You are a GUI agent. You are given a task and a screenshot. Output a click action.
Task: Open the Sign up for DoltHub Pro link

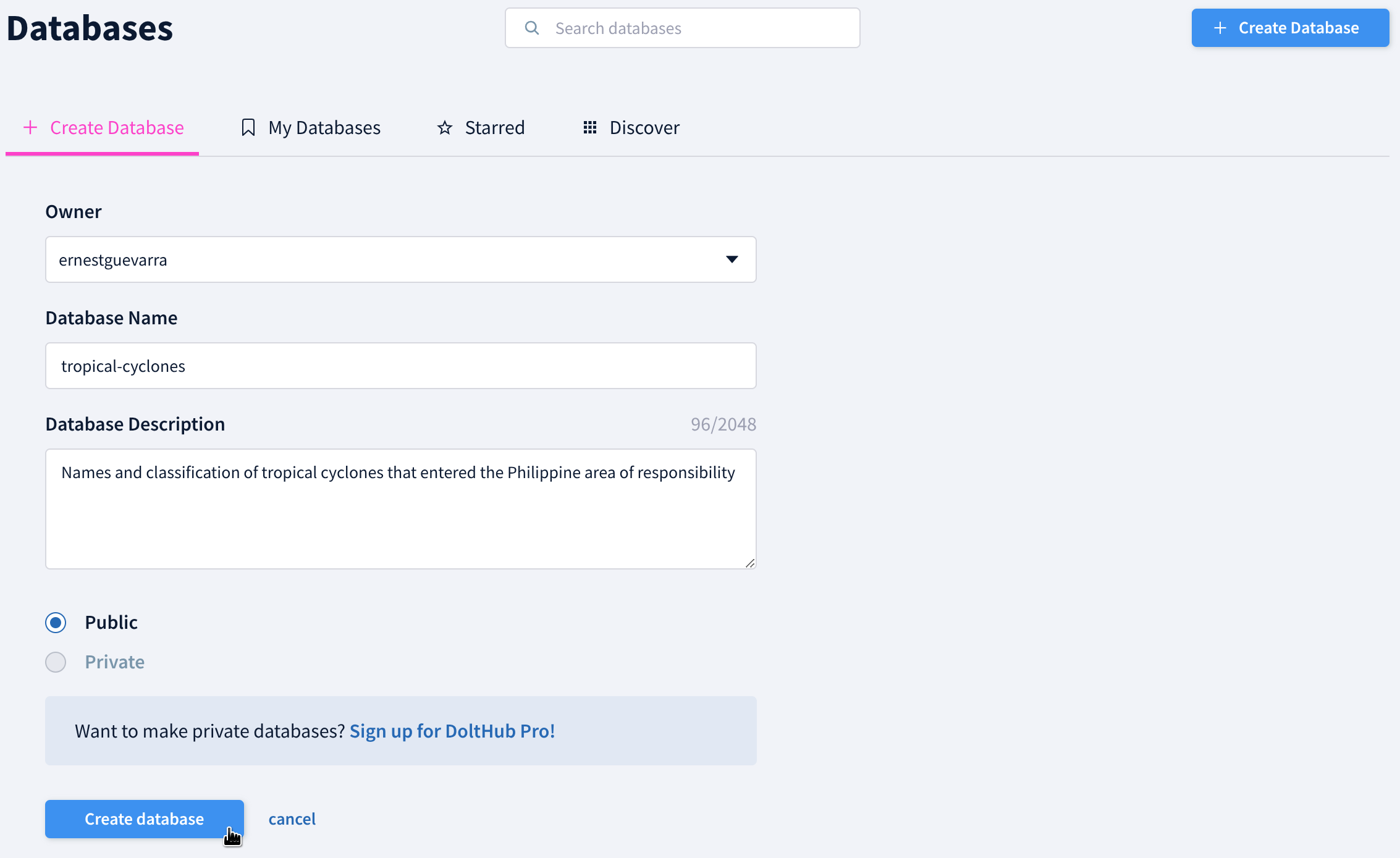pos(452,731)
